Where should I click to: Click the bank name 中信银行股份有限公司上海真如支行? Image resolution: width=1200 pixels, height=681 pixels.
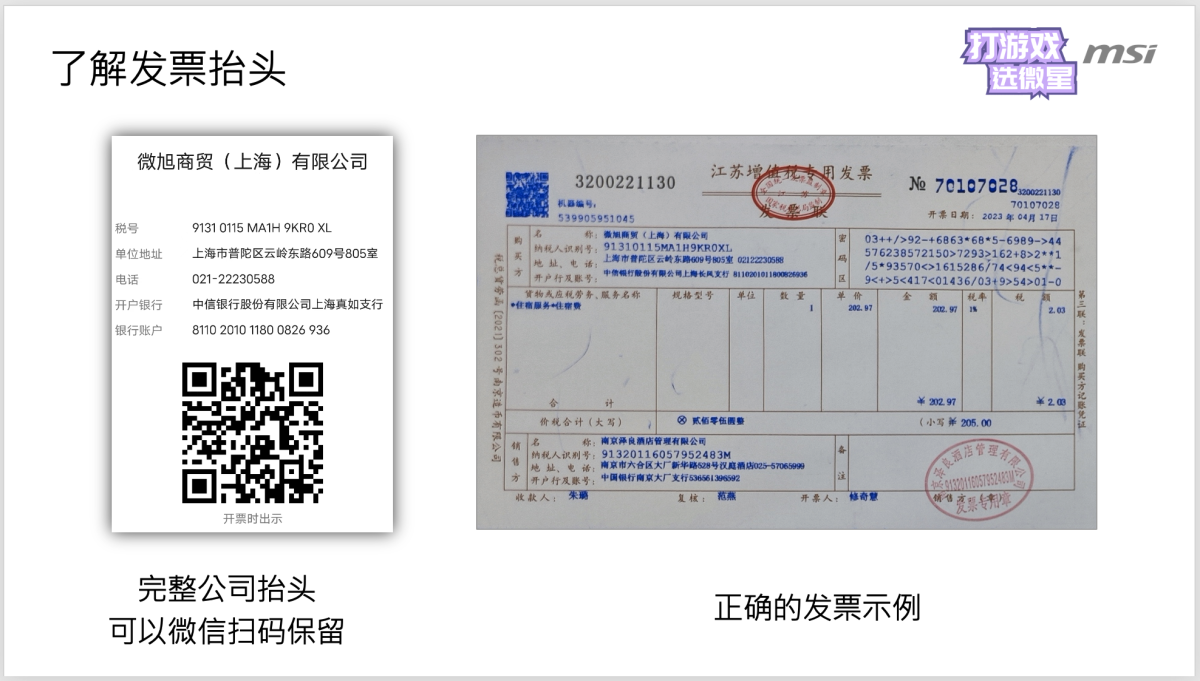coord(287,304)
